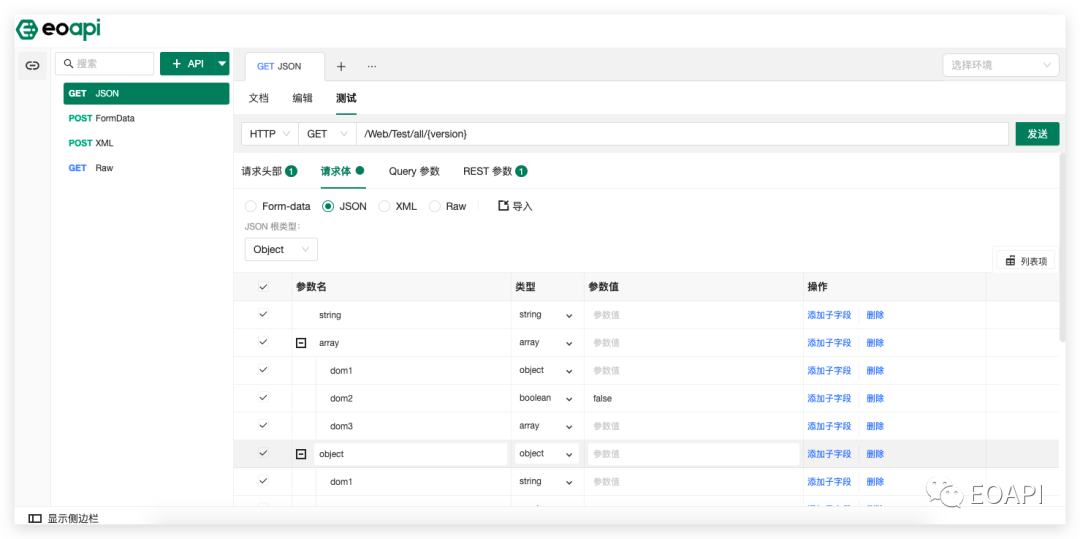Click the 发送 send button
This screenshot has height=539, width=1080.
click(1037, 134)
